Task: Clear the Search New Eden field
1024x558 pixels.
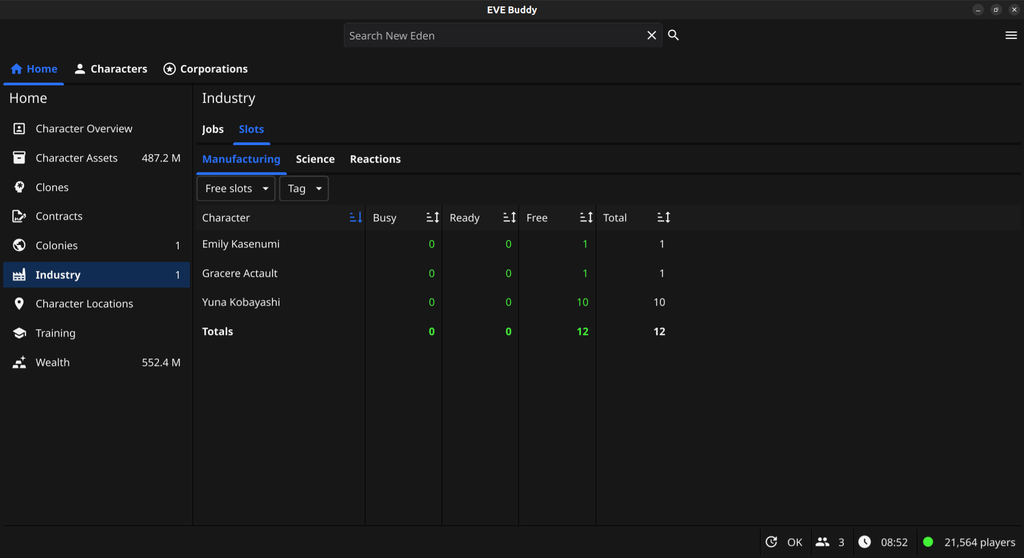Action: click(x=651, y=35)
